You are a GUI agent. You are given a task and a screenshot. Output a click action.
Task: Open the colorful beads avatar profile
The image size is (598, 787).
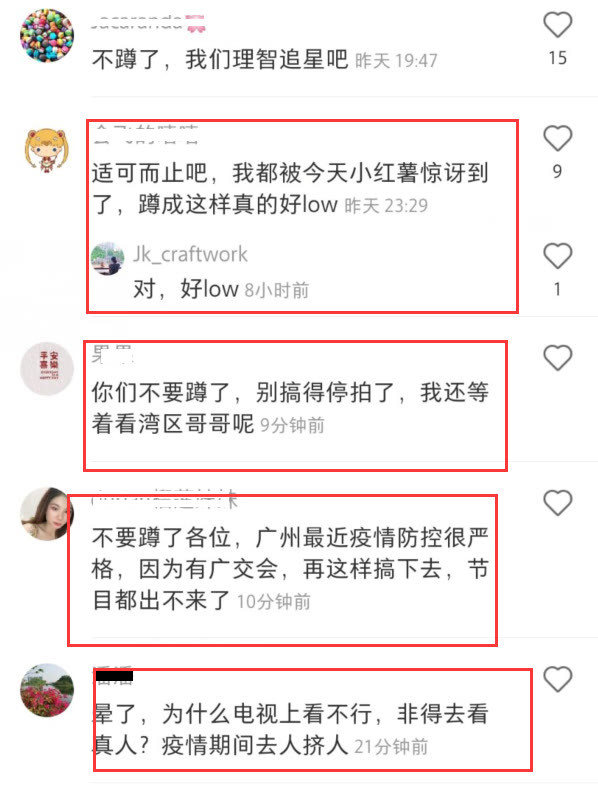47,36
